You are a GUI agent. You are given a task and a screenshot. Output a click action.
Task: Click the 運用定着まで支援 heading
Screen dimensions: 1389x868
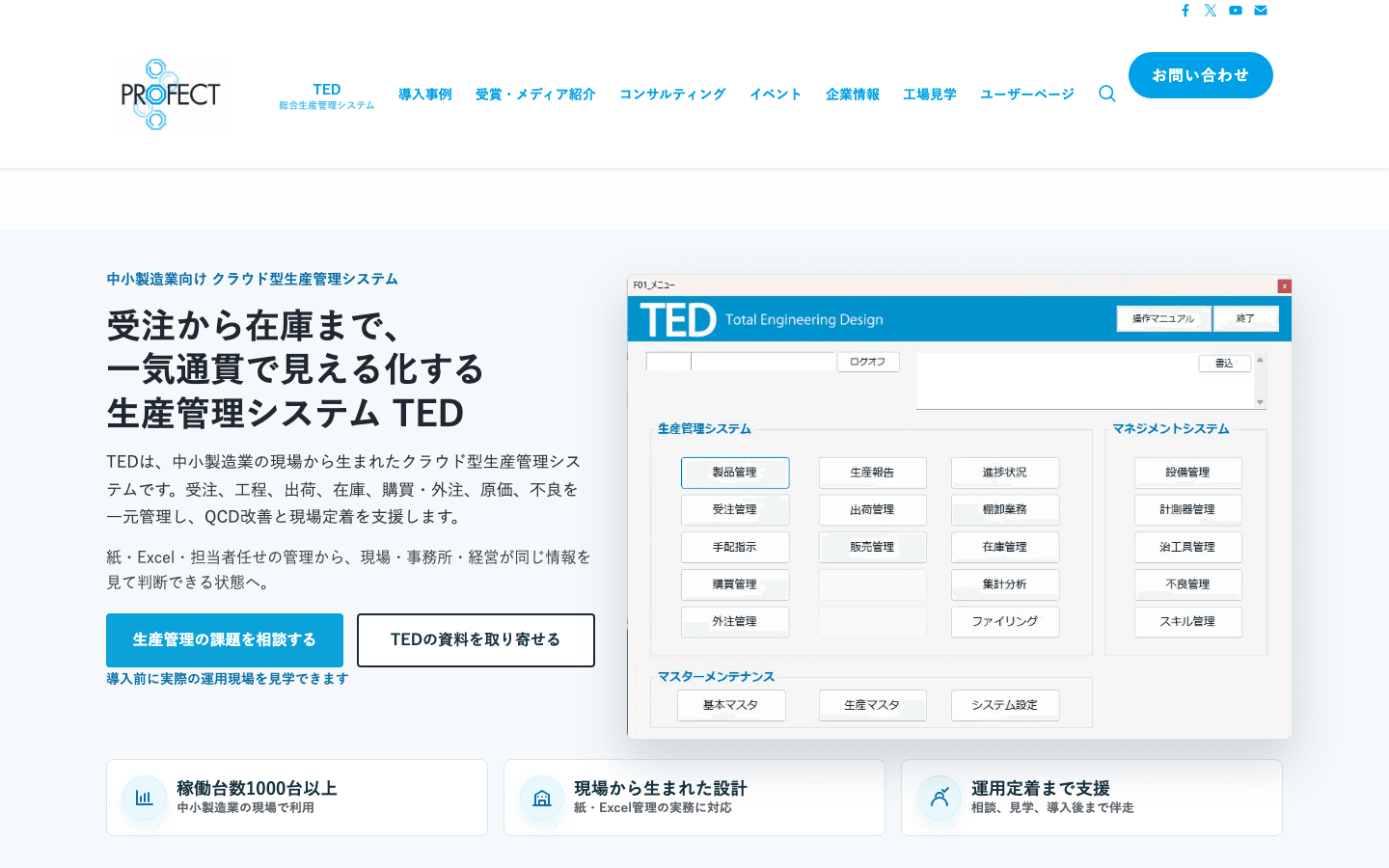click(1041, 789)
